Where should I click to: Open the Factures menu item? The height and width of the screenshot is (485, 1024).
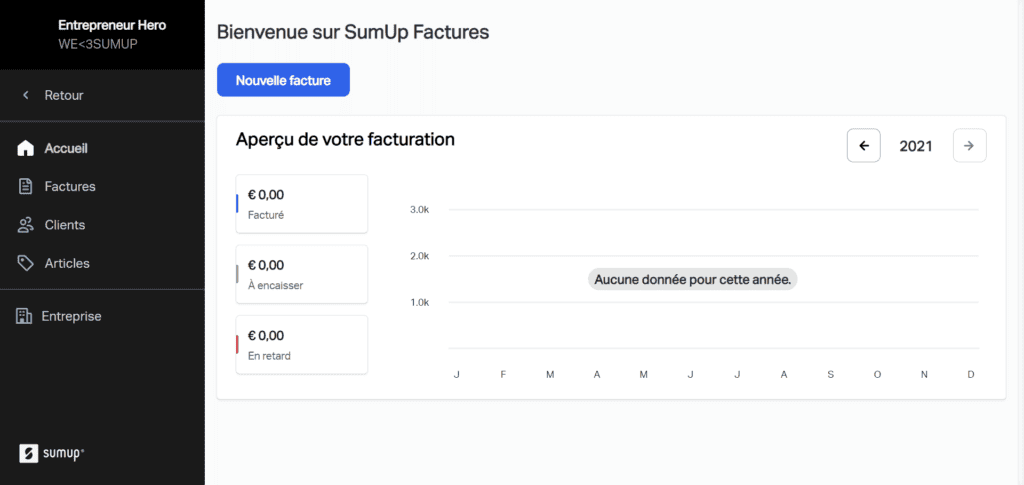tap(70, 187)
